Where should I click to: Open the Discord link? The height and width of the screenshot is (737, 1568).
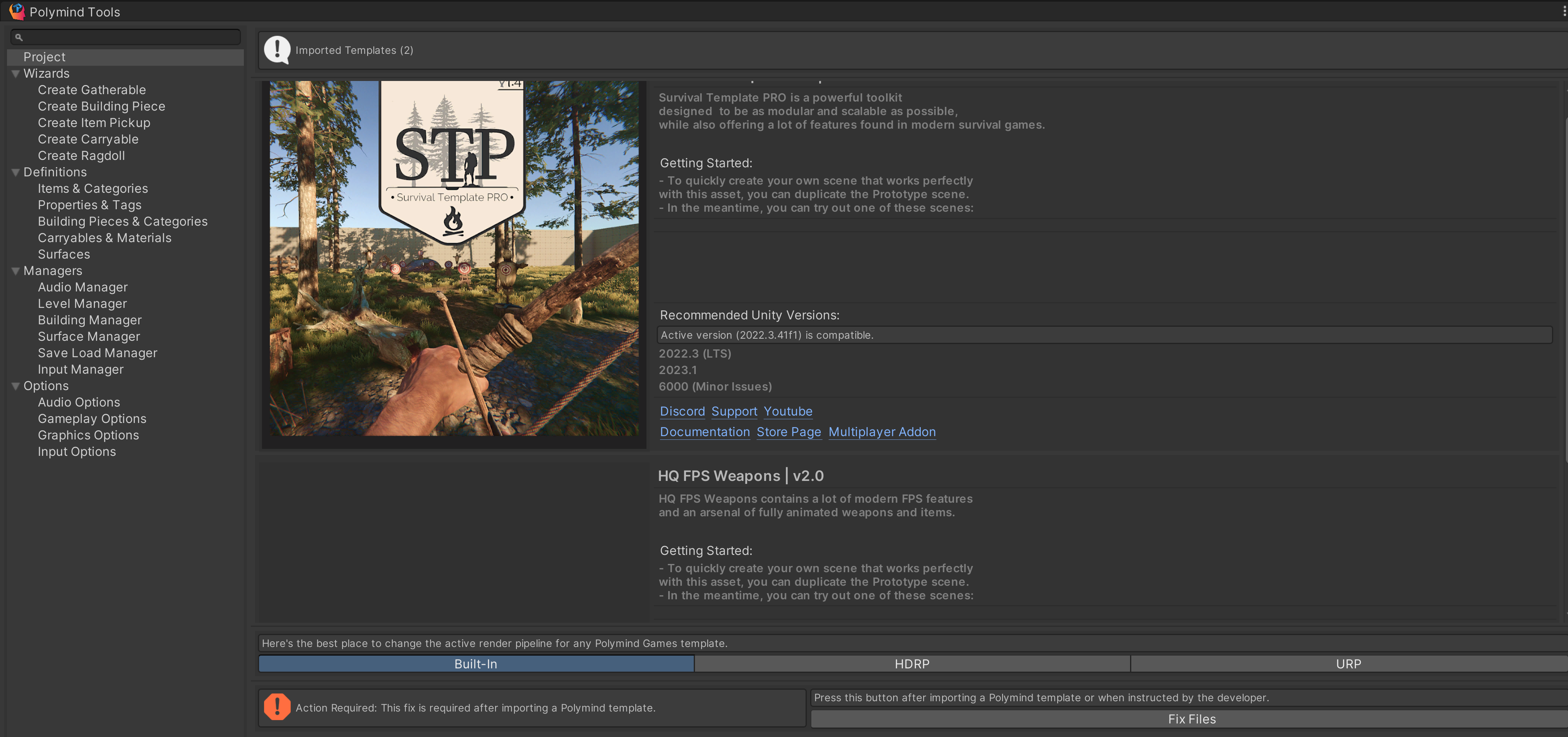(x=682, y=411)
